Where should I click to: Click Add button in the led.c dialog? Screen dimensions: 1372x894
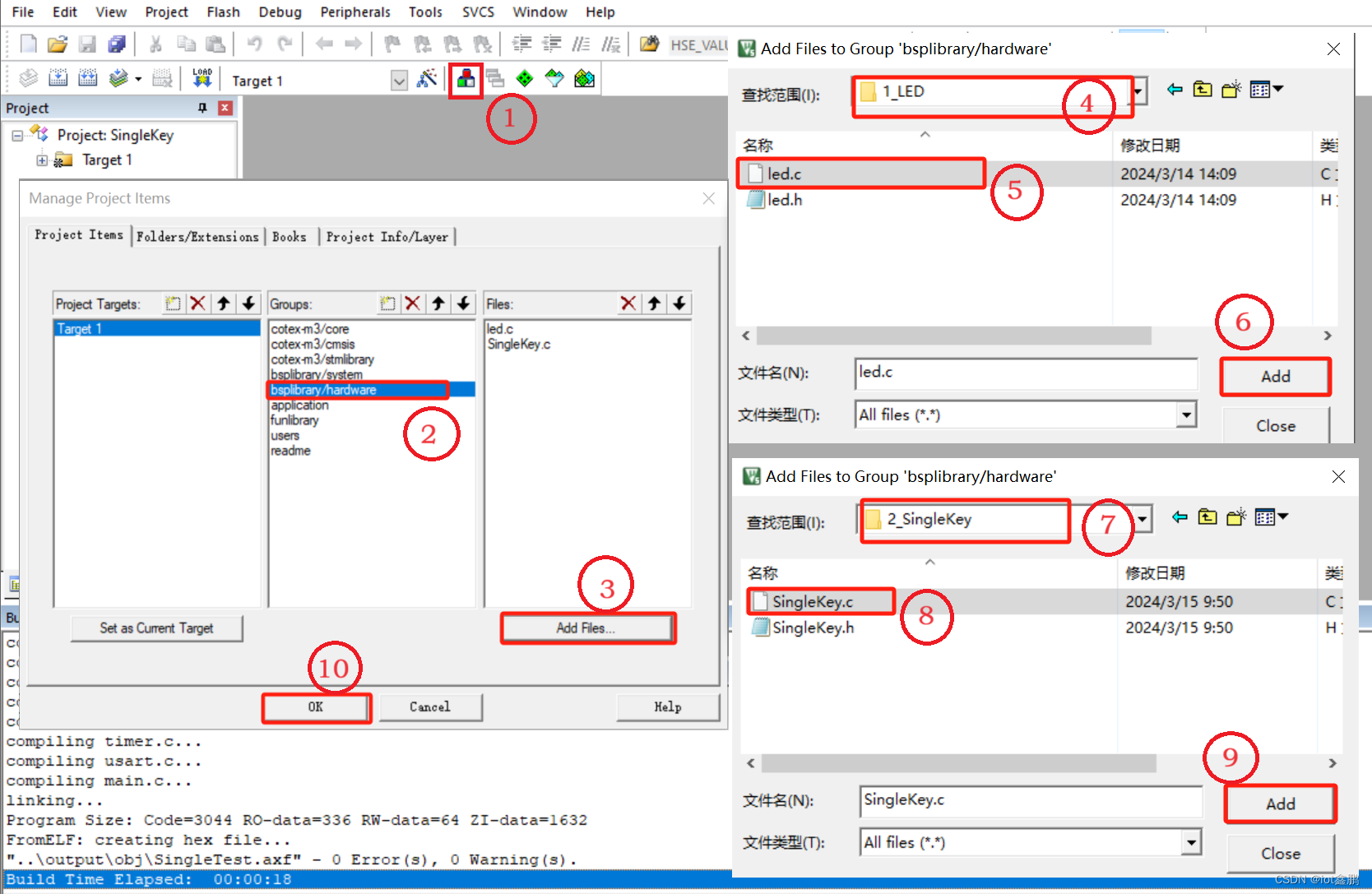(1275, 377)
